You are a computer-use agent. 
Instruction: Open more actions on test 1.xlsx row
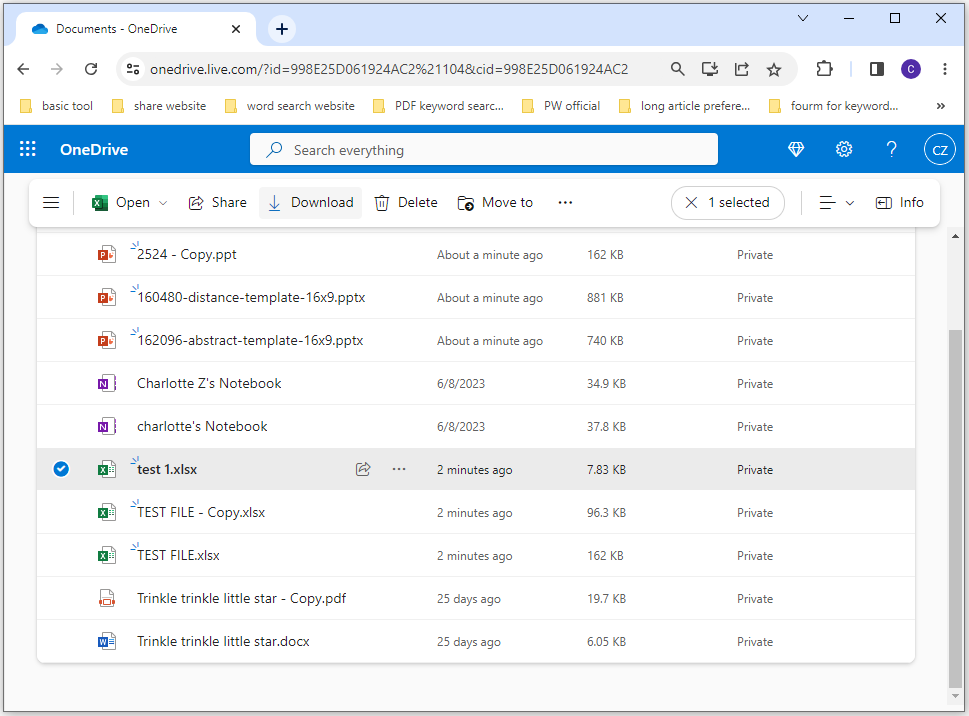point(399,469)
